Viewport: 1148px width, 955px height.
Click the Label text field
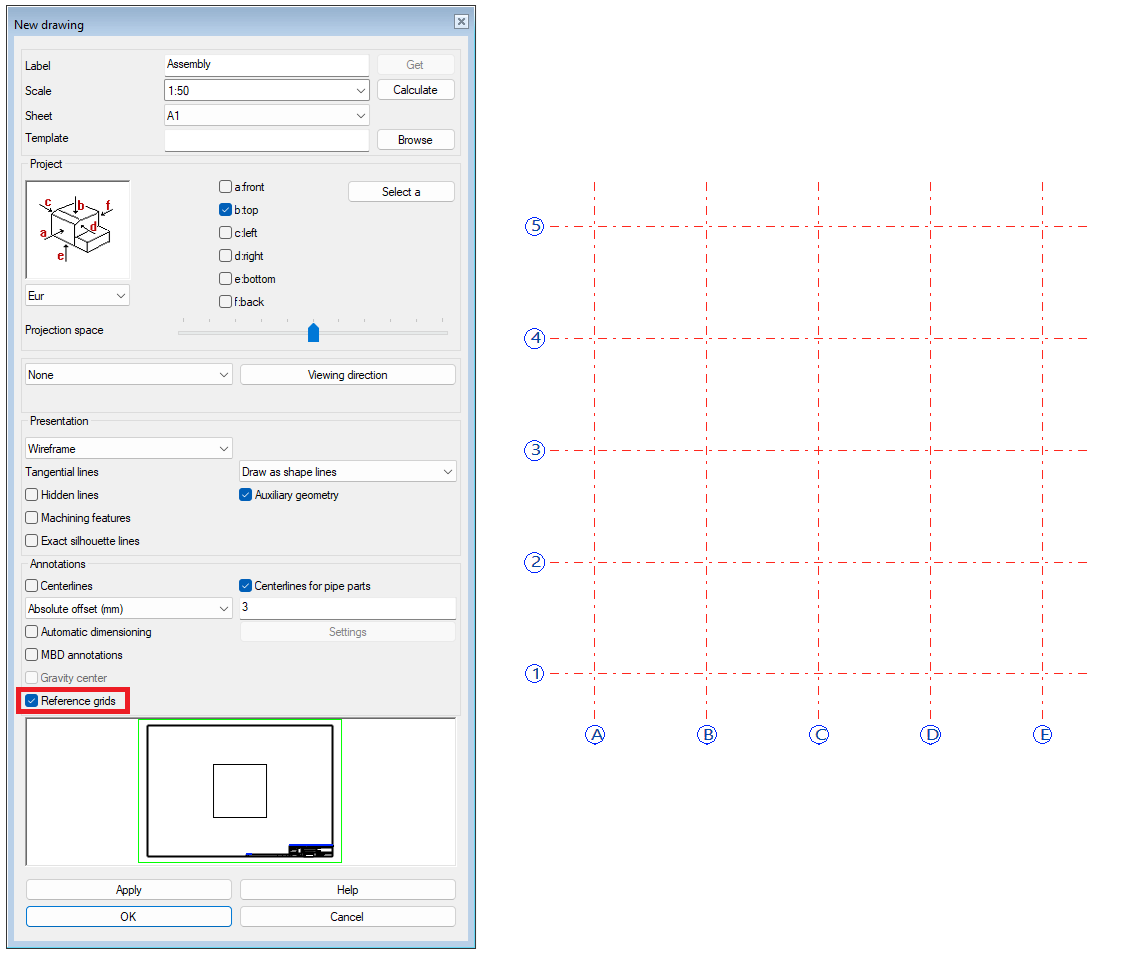267,65
